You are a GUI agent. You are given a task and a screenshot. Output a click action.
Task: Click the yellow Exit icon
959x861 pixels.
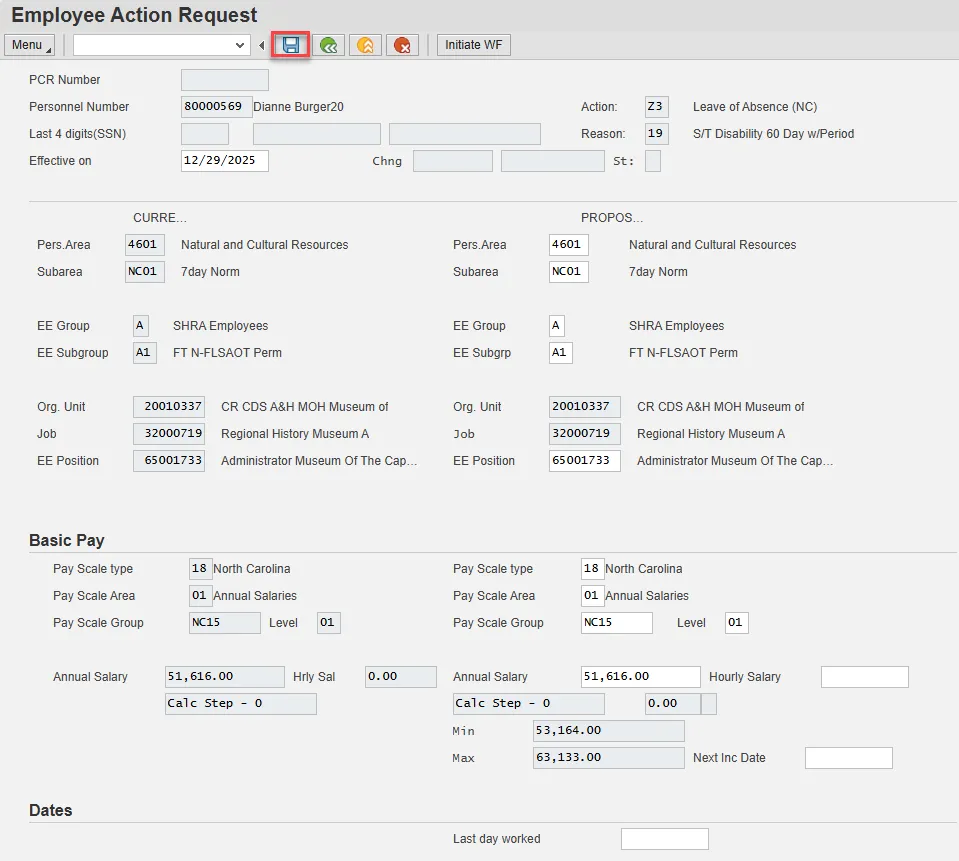pos(365,45)
